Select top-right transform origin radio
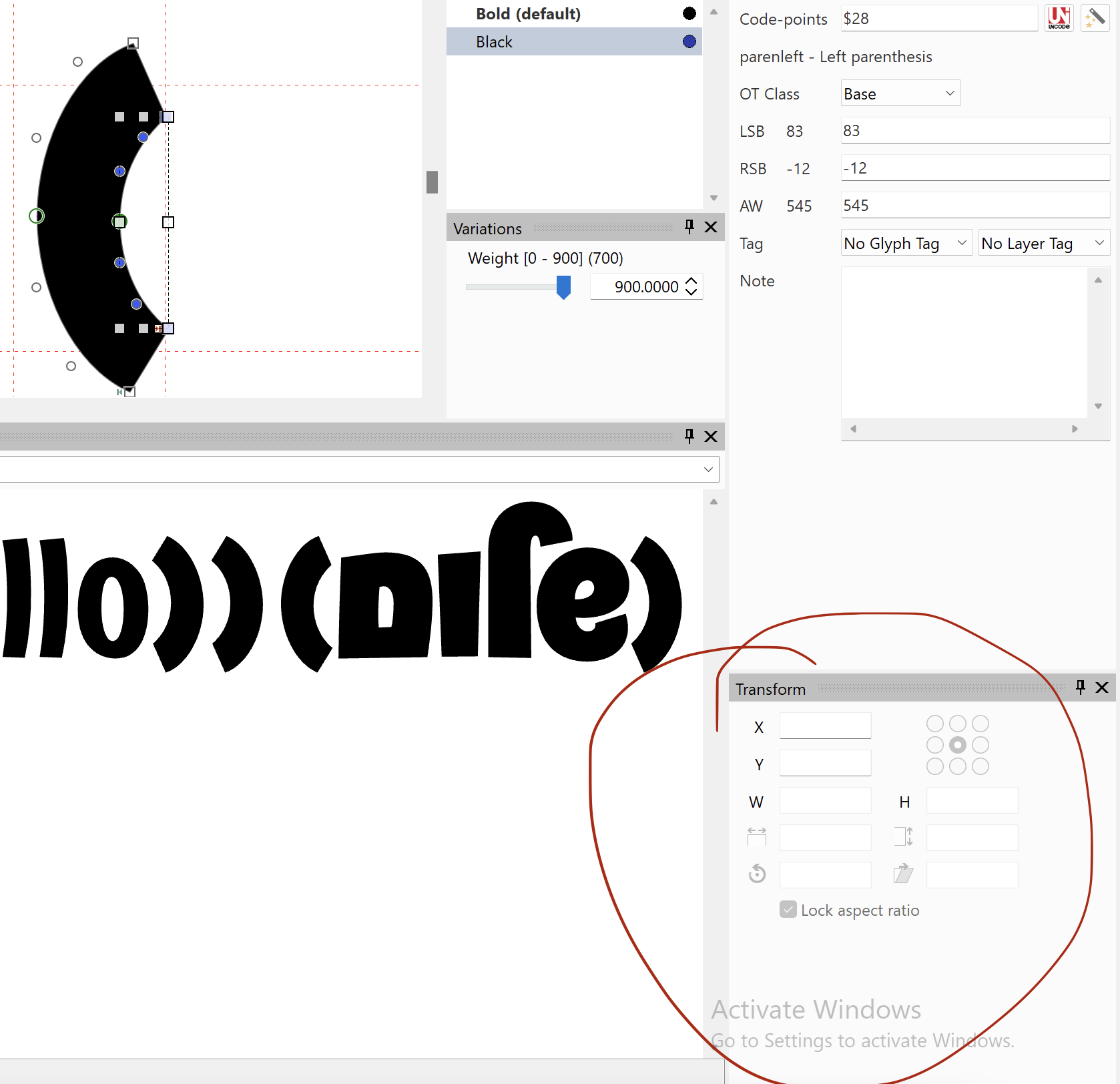 (x=981, y=724)
